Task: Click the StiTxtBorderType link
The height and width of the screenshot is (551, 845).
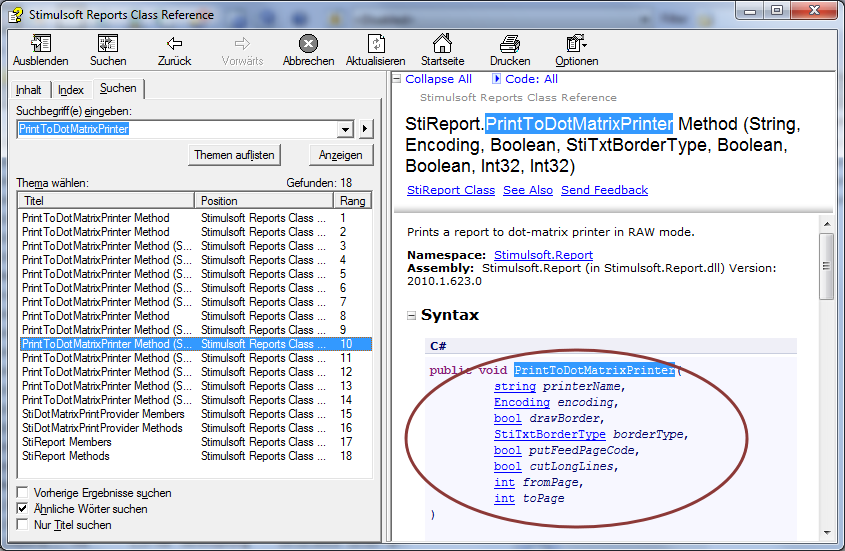Action: tap(550, 434)
